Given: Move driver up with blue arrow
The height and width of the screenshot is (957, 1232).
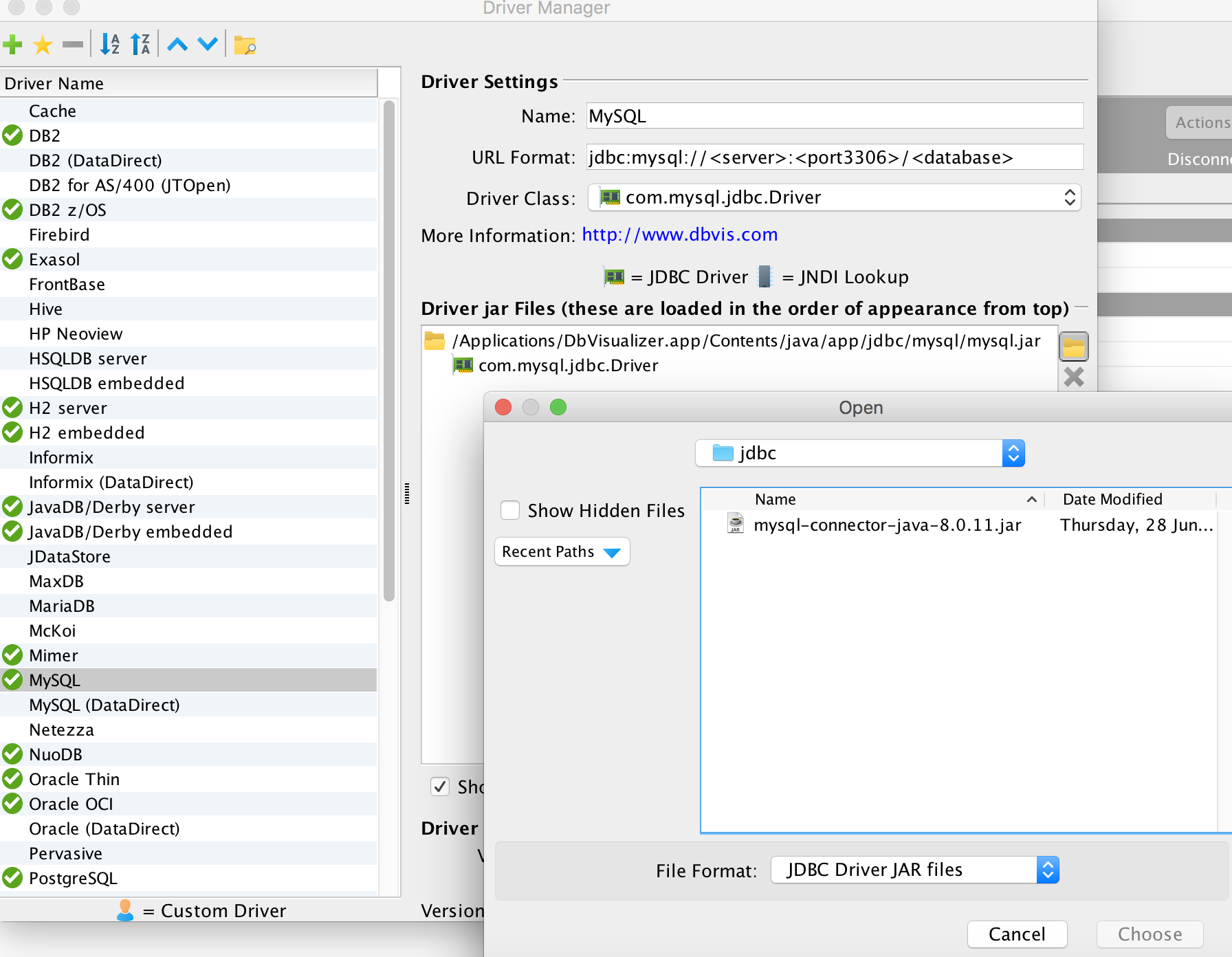Looking at the screenshot, I should coord(177,45).
